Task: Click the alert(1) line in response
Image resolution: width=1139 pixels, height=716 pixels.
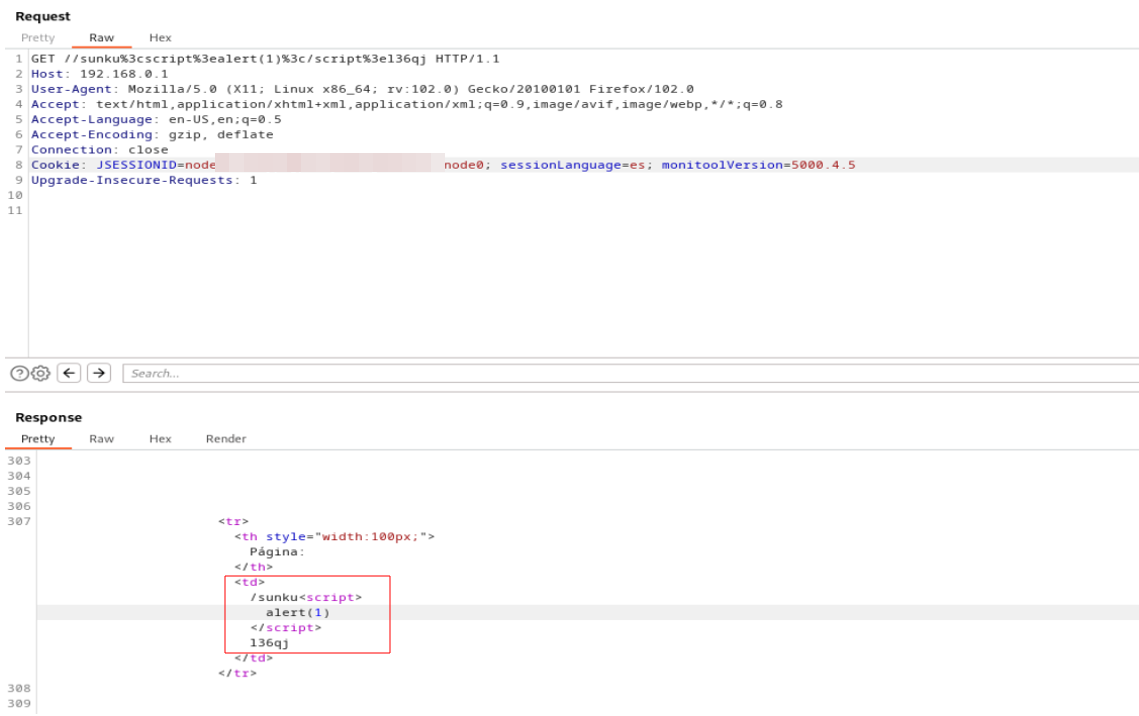Action: (298, 613)
